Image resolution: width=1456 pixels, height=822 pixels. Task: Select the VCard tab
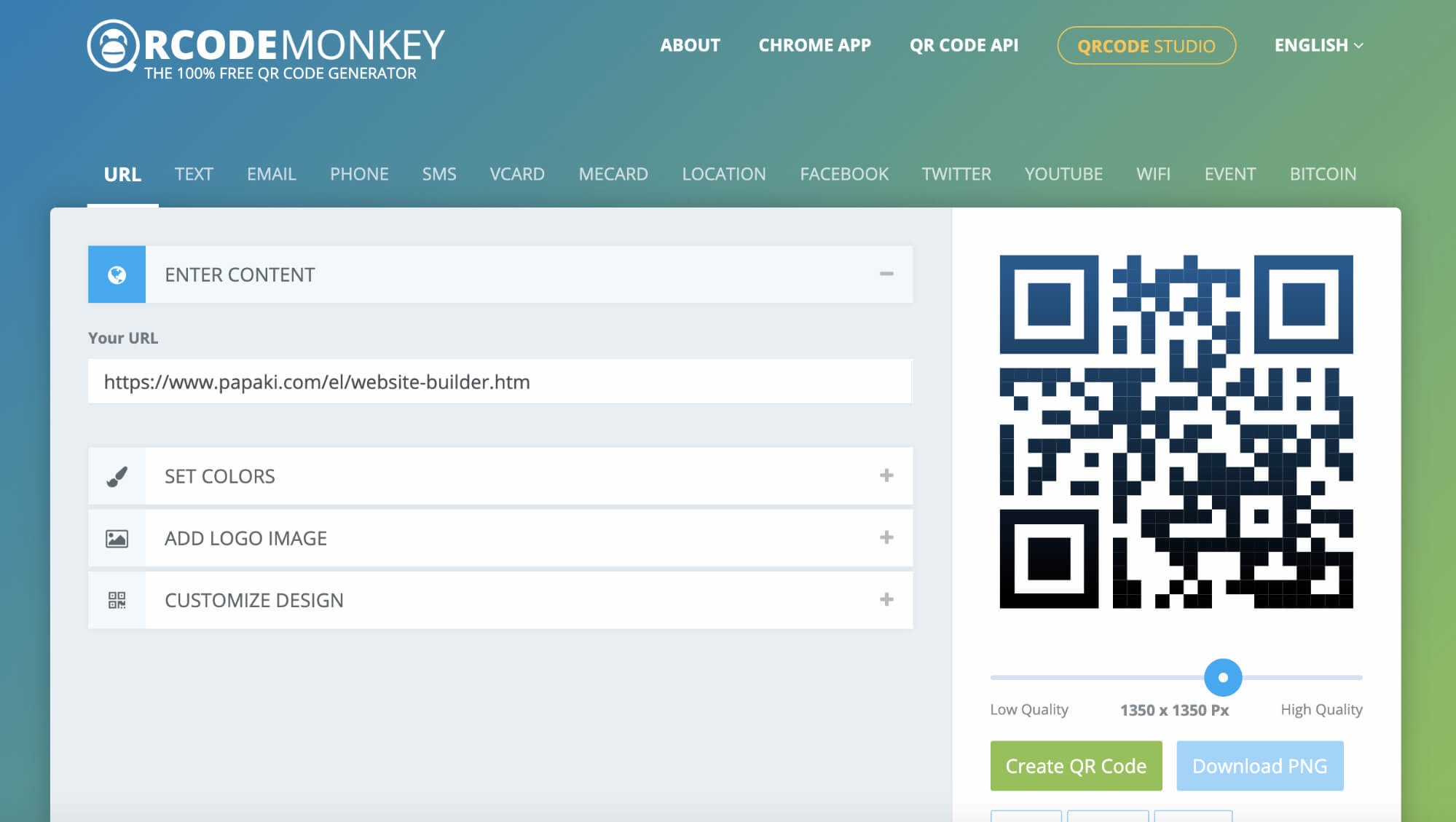(x=517, y=174)
